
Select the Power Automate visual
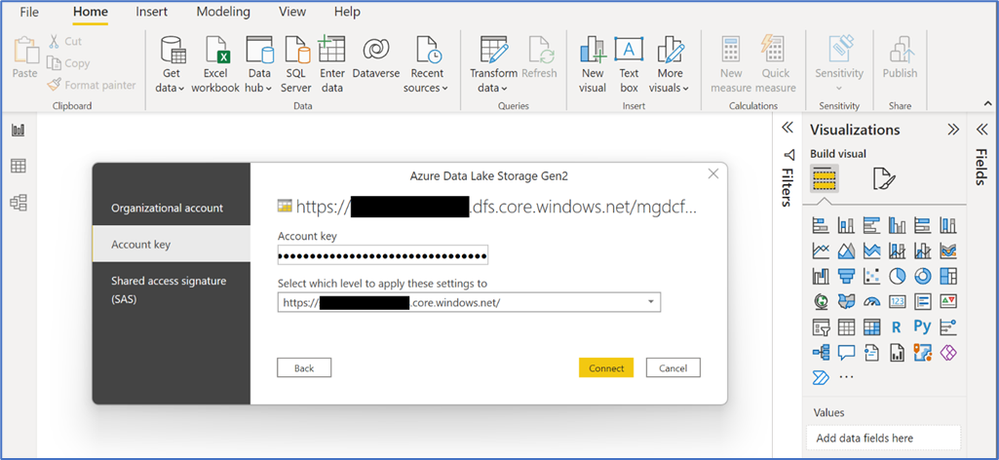point(821,377)
